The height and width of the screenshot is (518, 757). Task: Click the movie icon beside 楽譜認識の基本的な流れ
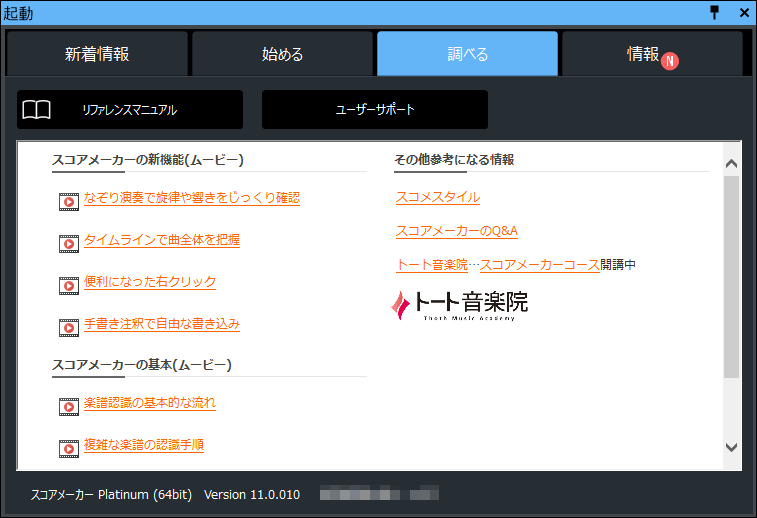pos(68,406)
